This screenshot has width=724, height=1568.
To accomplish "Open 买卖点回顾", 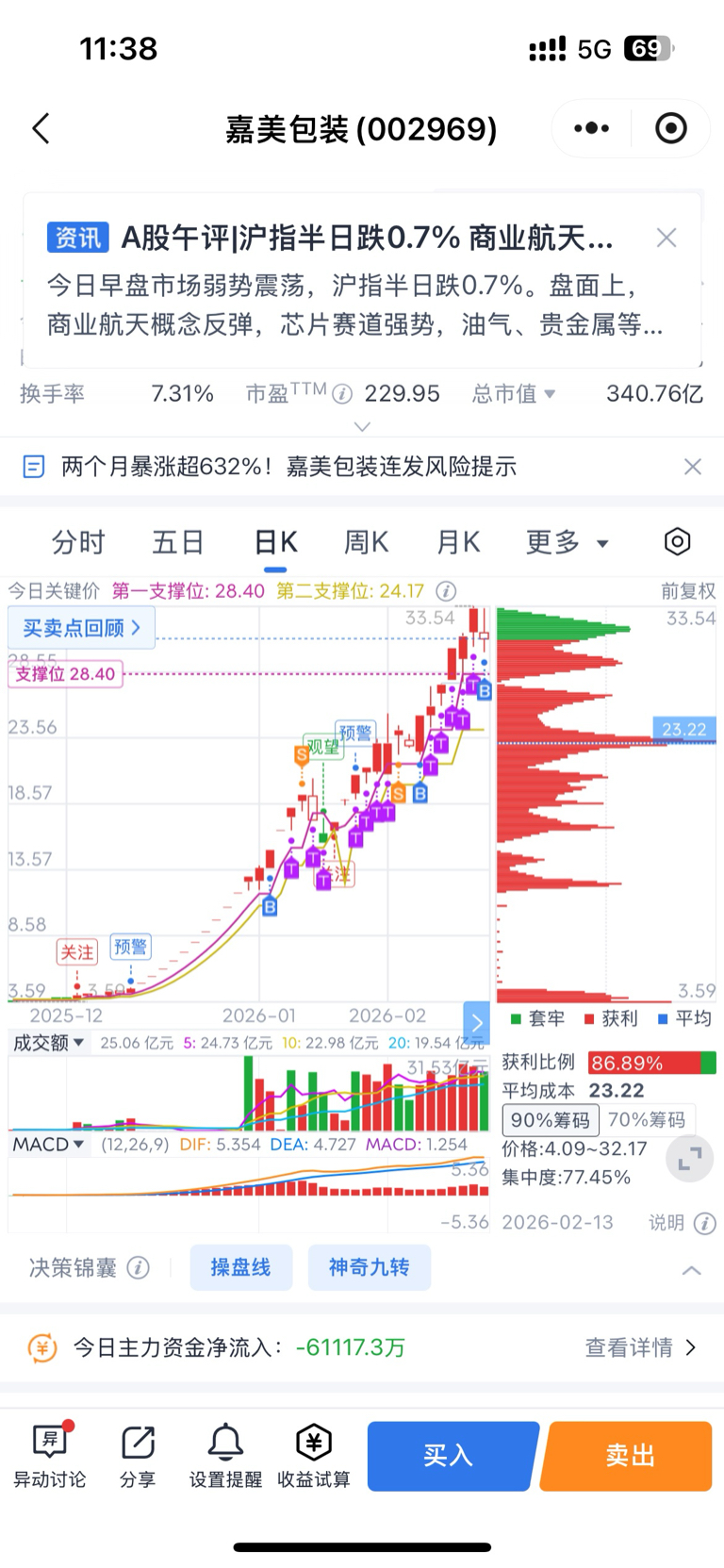I will pyautogui.click(x=81, y=628).
